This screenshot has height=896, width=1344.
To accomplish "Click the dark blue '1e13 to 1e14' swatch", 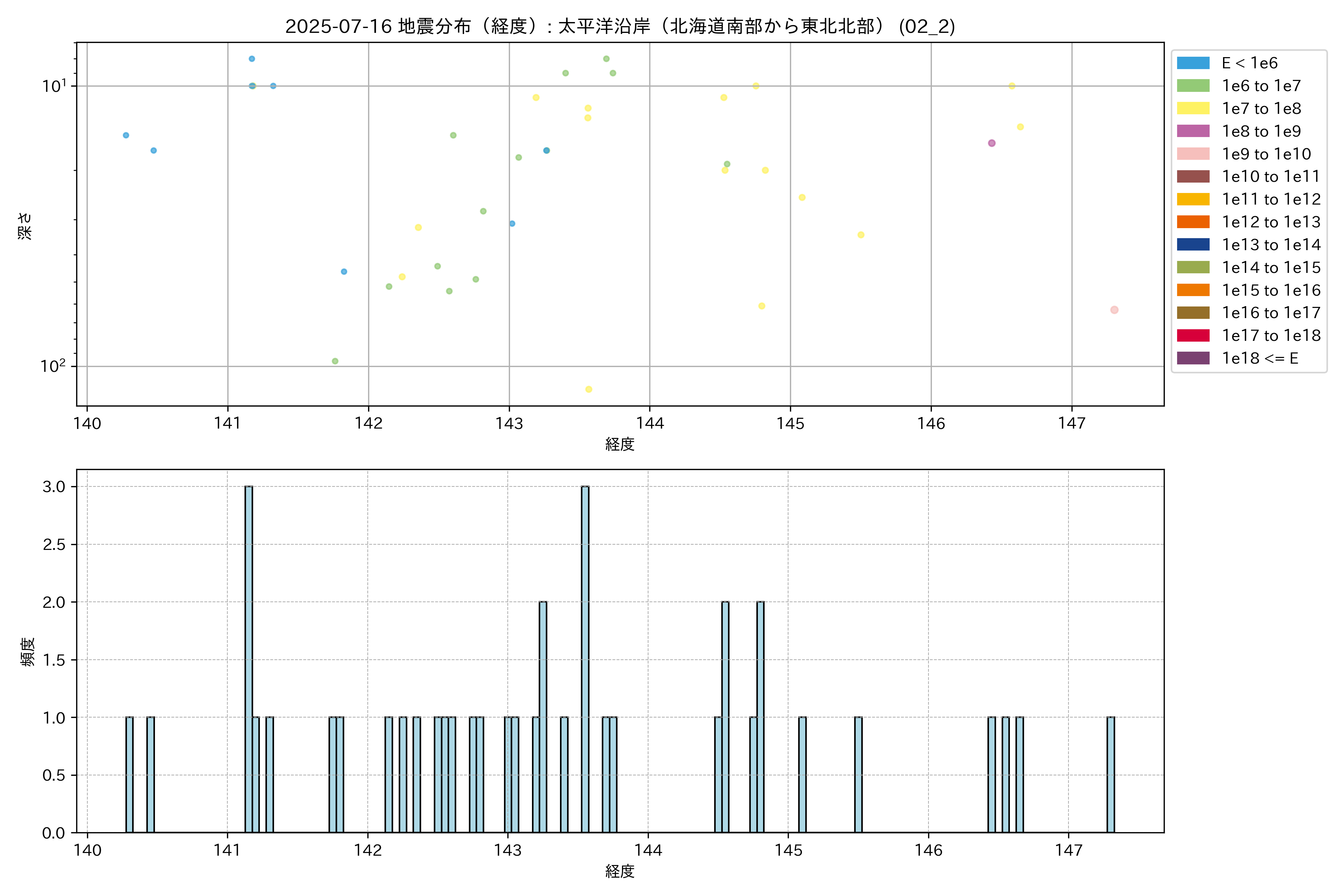I will tap(1192, 245).
